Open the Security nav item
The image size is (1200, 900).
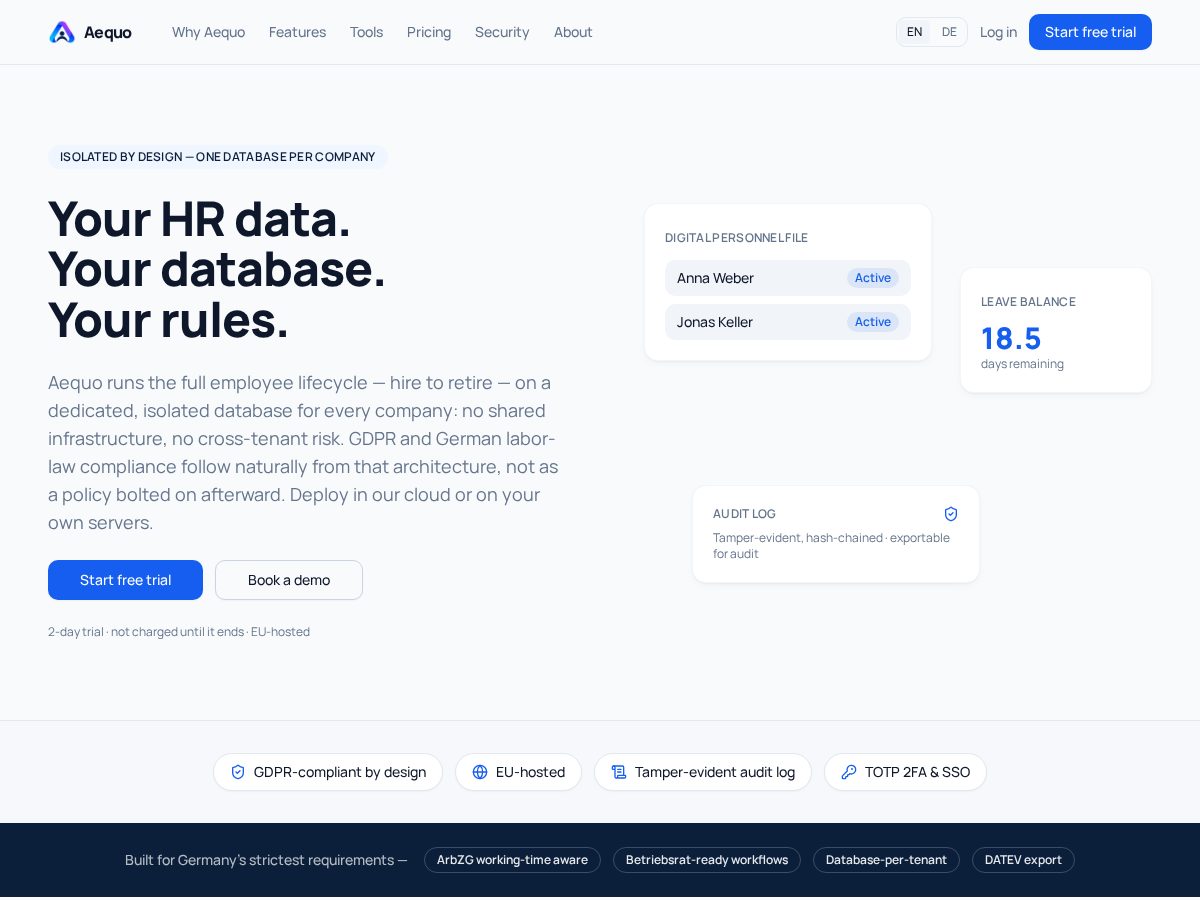click(x=502, y=32)
